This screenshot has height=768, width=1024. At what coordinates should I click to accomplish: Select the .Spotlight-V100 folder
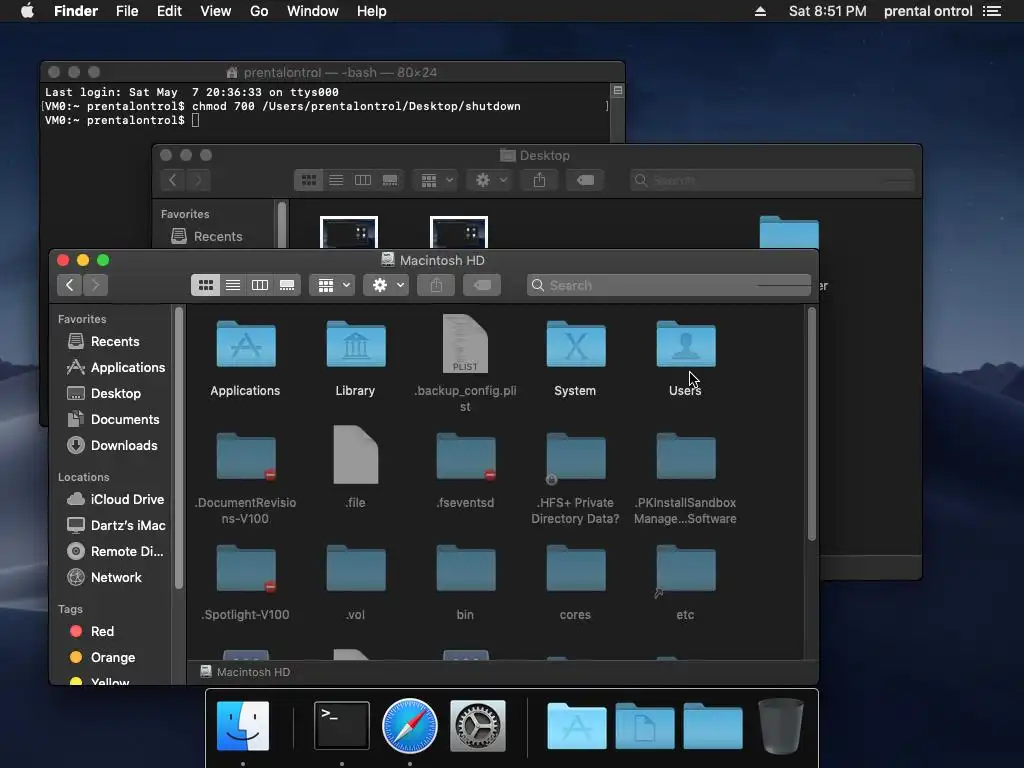(246, 569)
